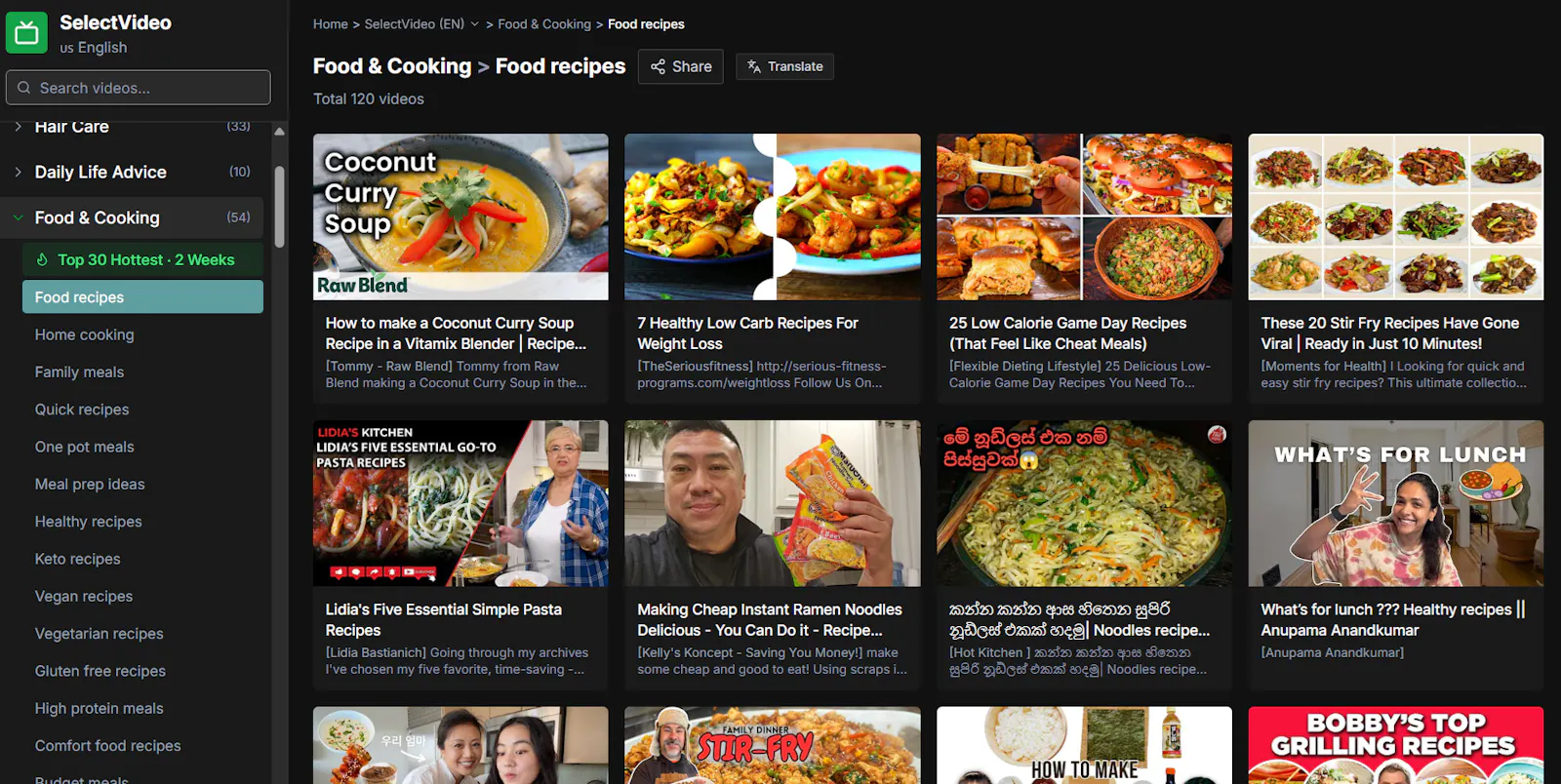Open 20 Stir Fry Recipes thumbnail
The image size is (1561, 784).
[1396, 216]
